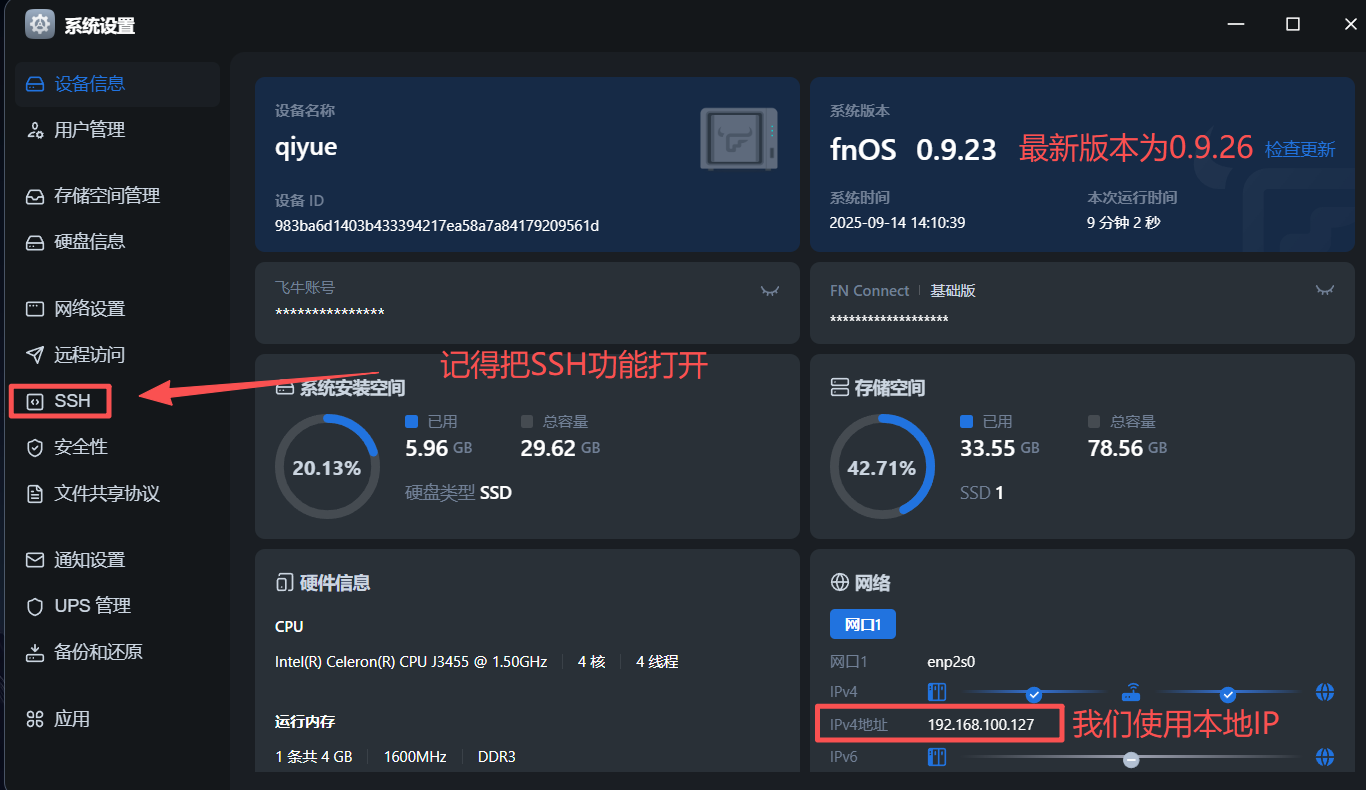Image resolution: width=1366 pixels, height=790 pixels.
Task: Click the 用户管理 person-gear icon
Action: point(35,130)
